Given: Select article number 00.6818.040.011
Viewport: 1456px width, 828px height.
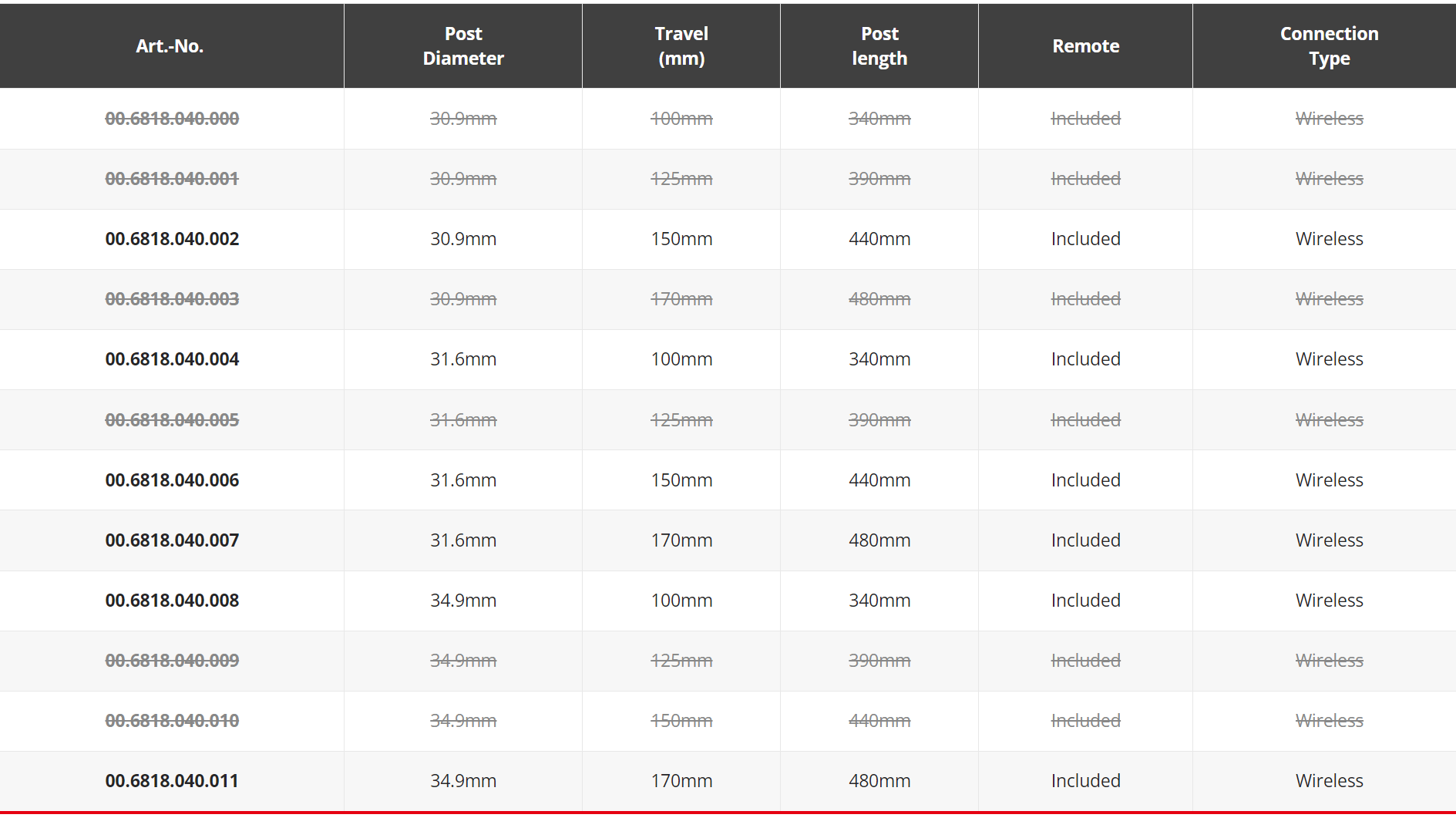Looking at the screenshot, I should [x=172, y=781].
